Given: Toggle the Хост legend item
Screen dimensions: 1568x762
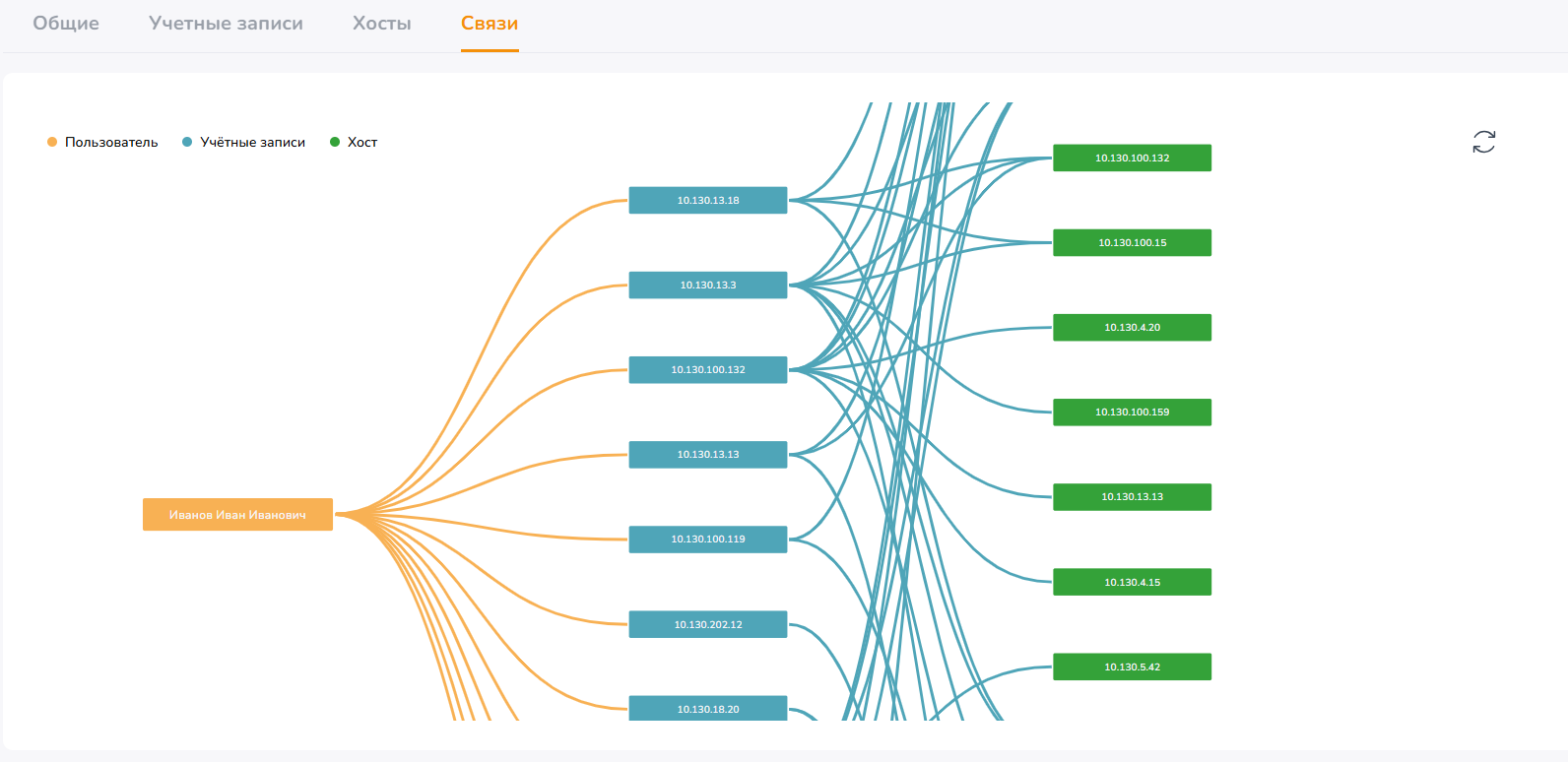Looking at the screenshot, I should 354,142.
